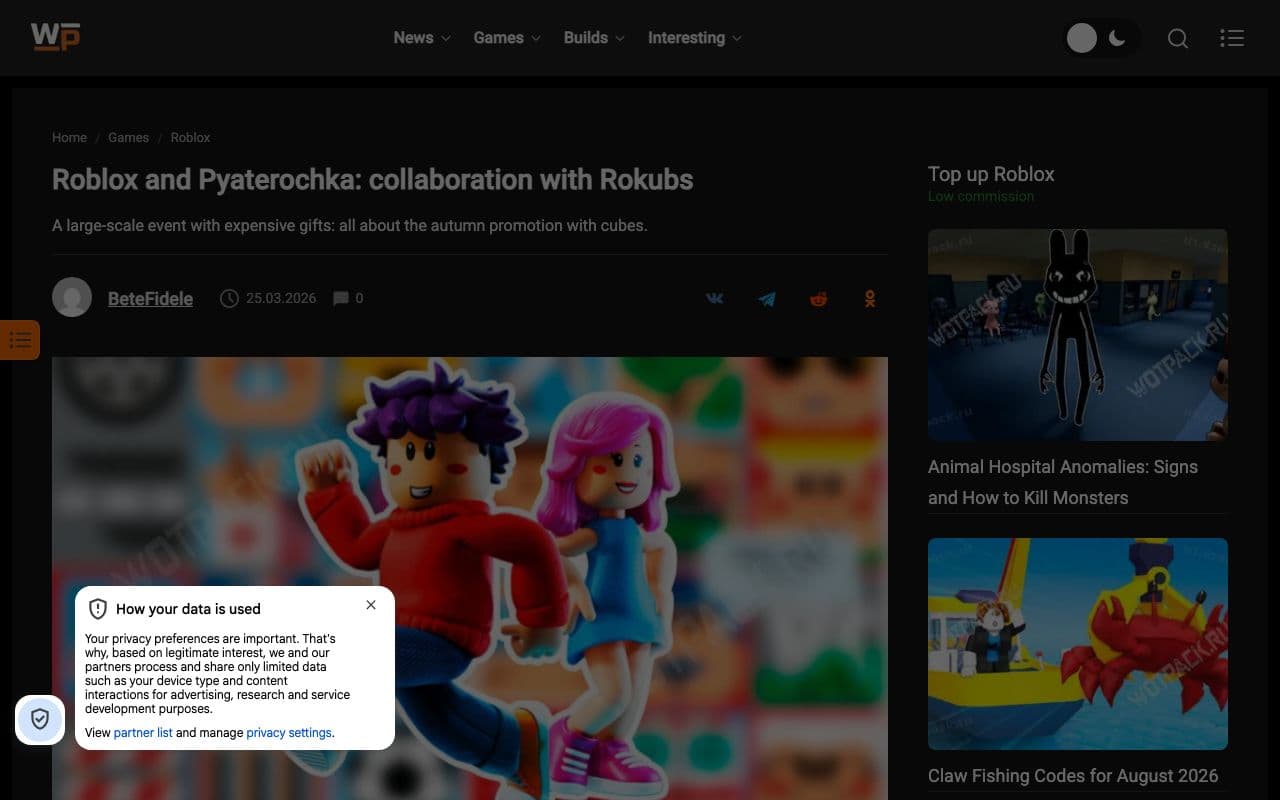
Task: Open the Games breadcrumb link
Action: tap(128, 138)
